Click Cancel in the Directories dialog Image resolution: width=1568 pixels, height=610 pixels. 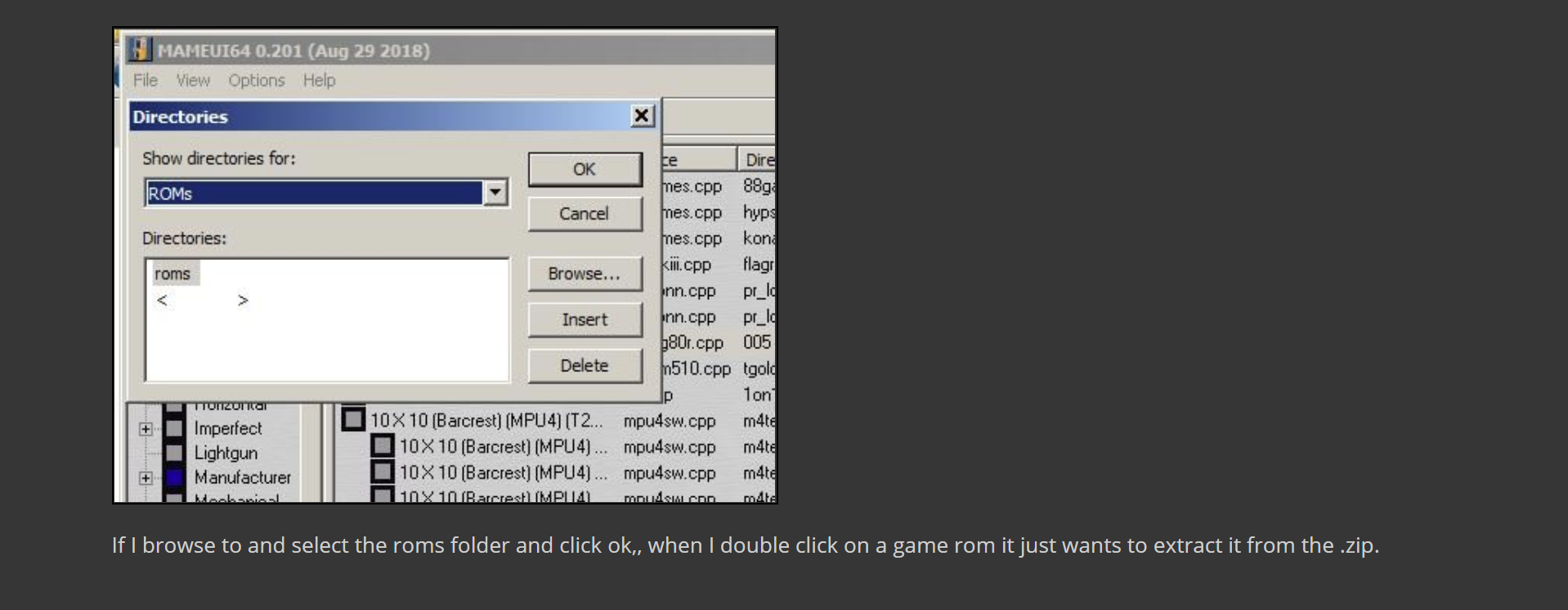[585, 213]
